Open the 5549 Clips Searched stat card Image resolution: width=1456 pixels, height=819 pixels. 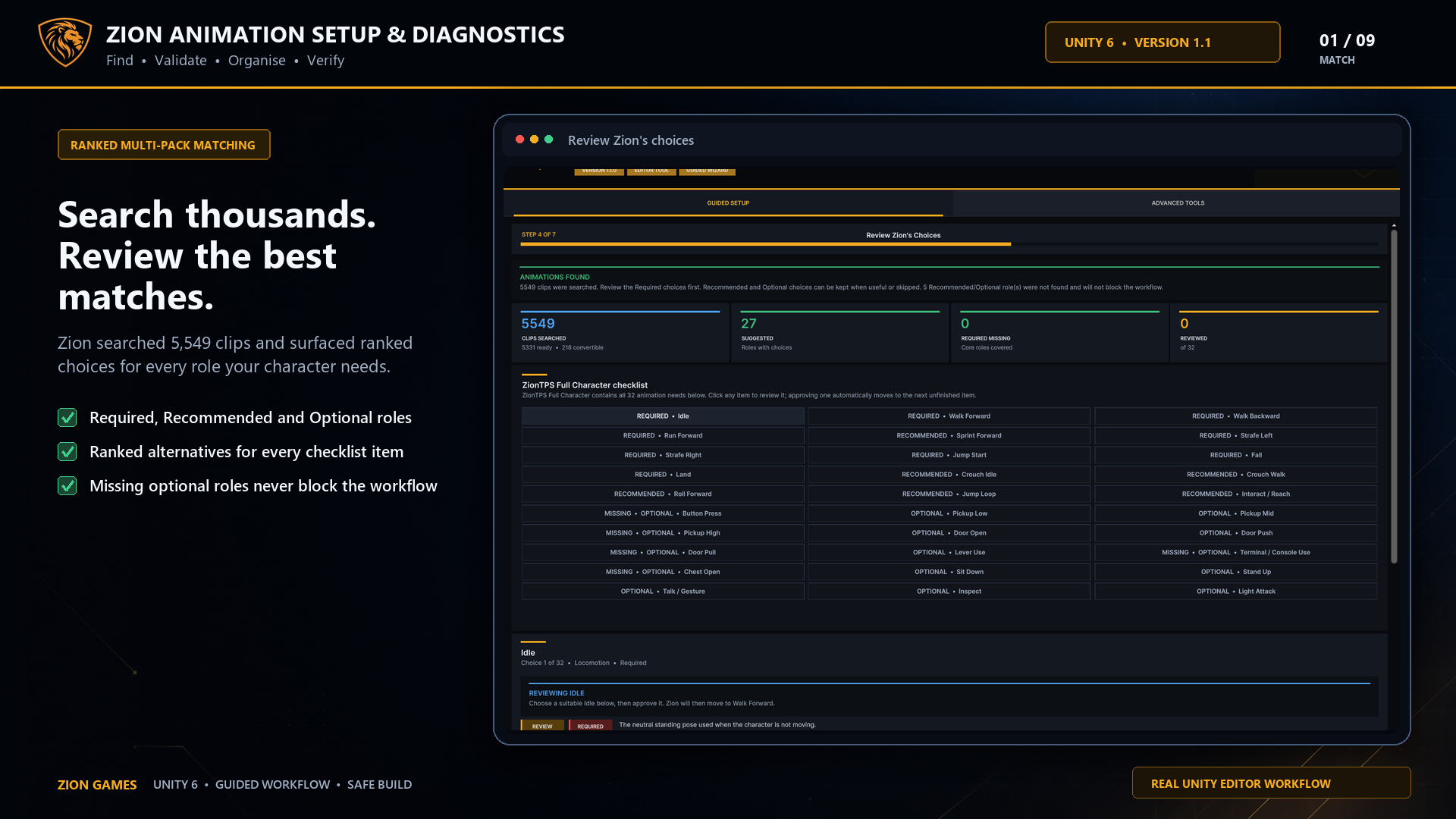620,332
